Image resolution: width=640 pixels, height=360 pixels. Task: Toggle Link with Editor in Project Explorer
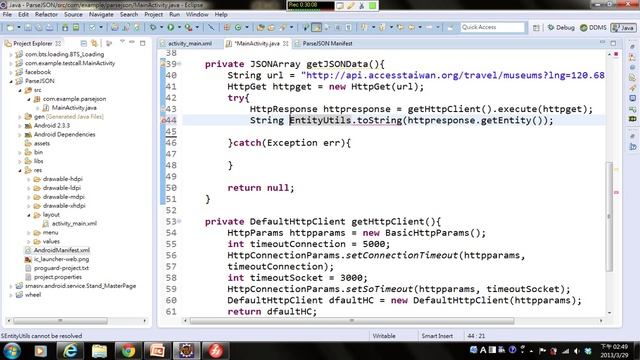click(95, 43)
